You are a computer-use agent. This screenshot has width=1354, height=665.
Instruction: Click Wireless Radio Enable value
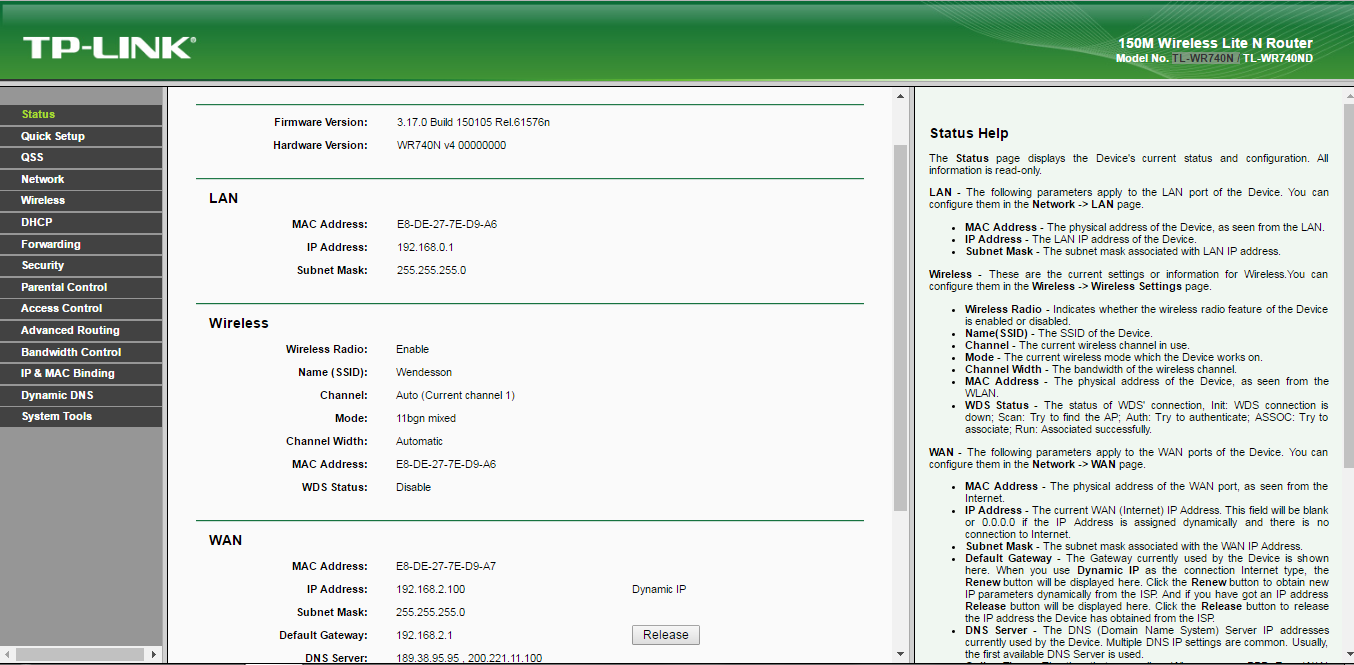[x=412, y=349]
